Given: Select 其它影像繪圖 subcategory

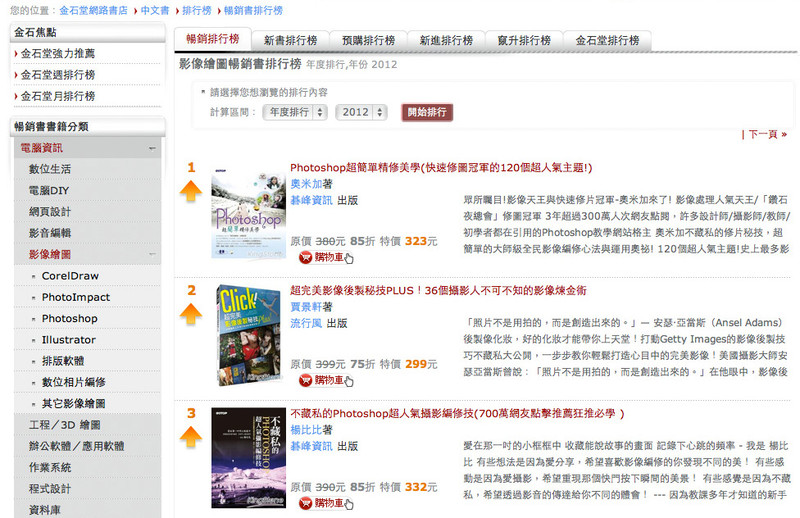Looking at the screenshot, I should 73,404.
